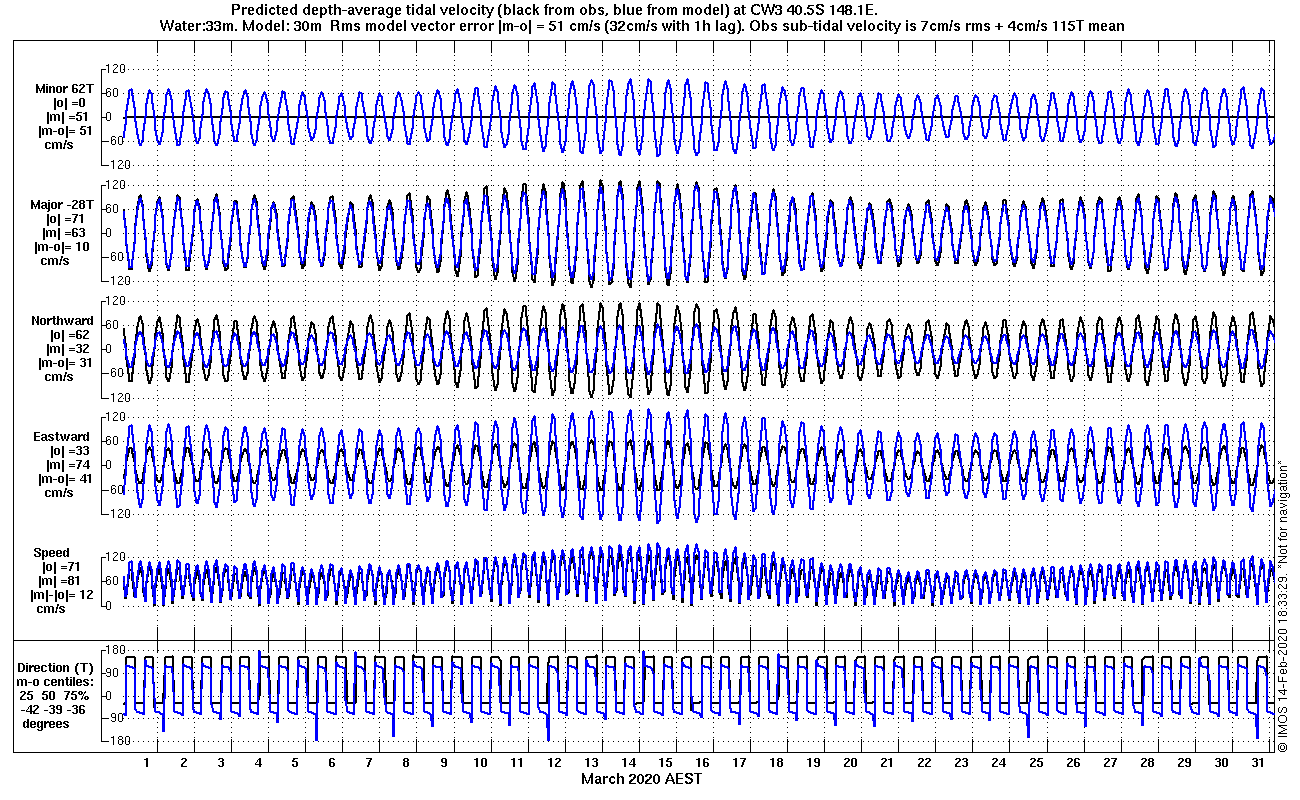The width and height of the screenshot is (1300, 800).
Task: Click the "March 2020 AEST" x-axis title
Action: [642, 779]
